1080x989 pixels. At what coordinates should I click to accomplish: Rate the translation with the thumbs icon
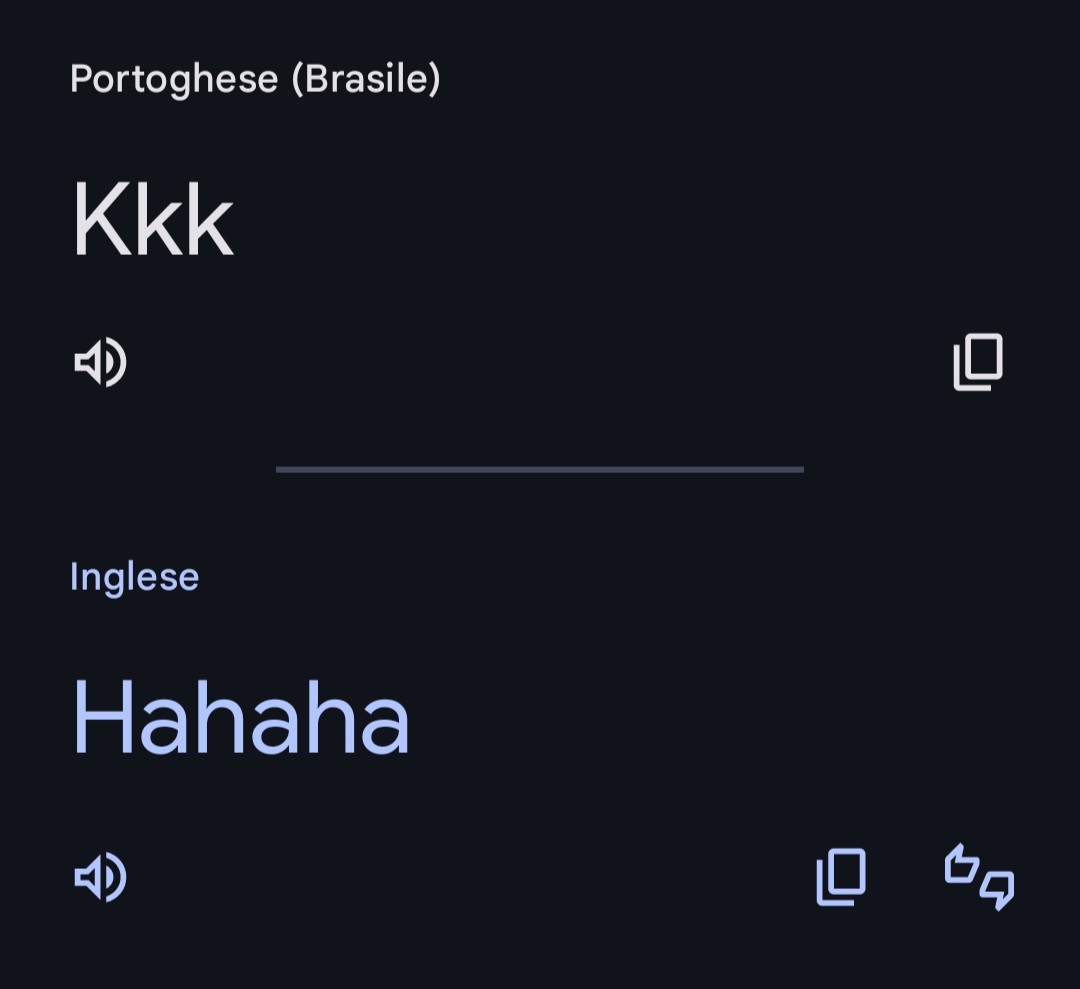pyautogui.click(x=979, y=878)
